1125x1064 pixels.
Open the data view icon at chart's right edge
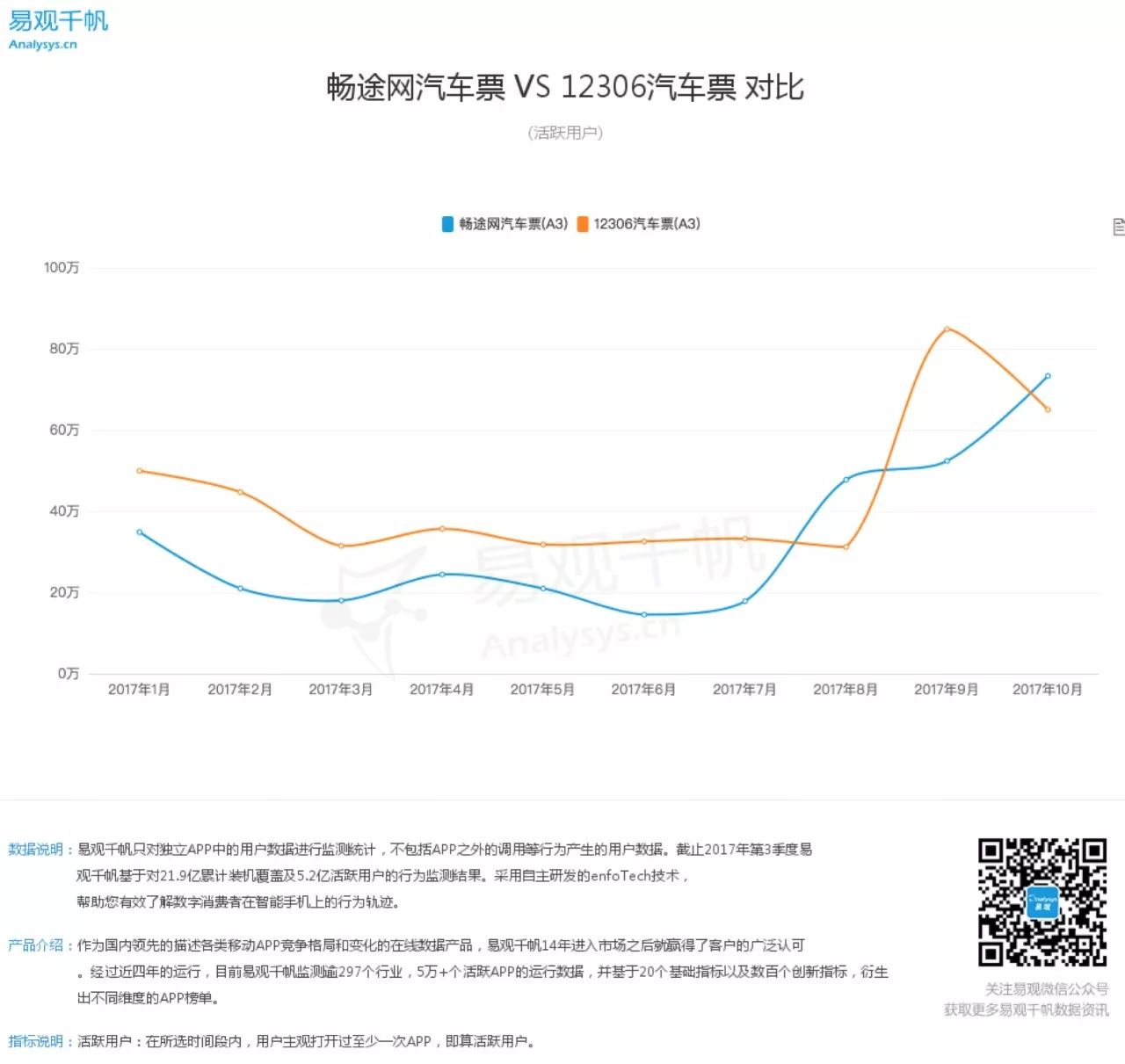tap(1118, 227)
